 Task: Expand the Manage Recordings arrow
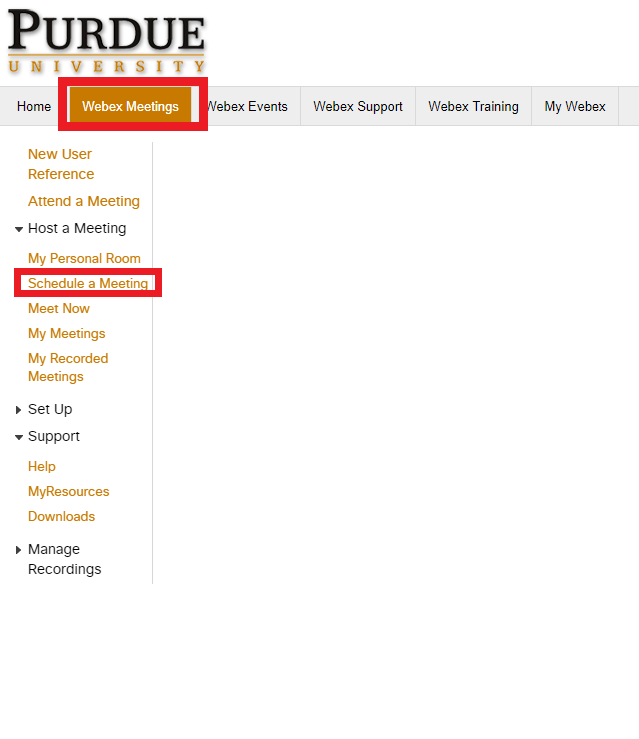[x=18, y=550]
